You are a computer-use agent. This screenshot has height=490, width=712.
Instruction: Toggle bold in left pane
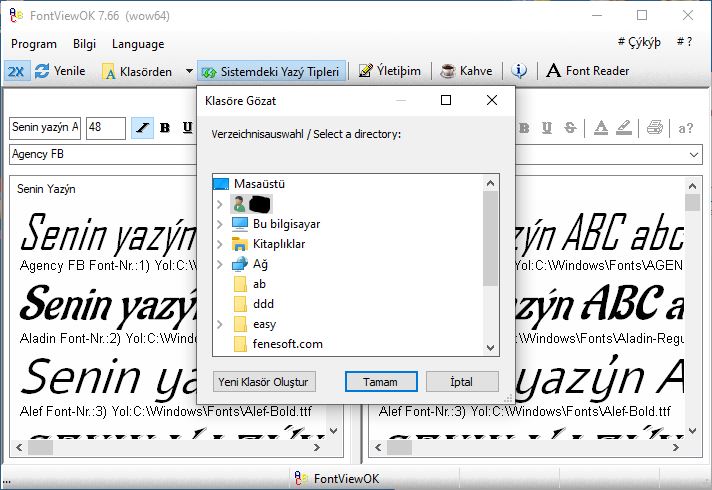(x=165, y=128)
